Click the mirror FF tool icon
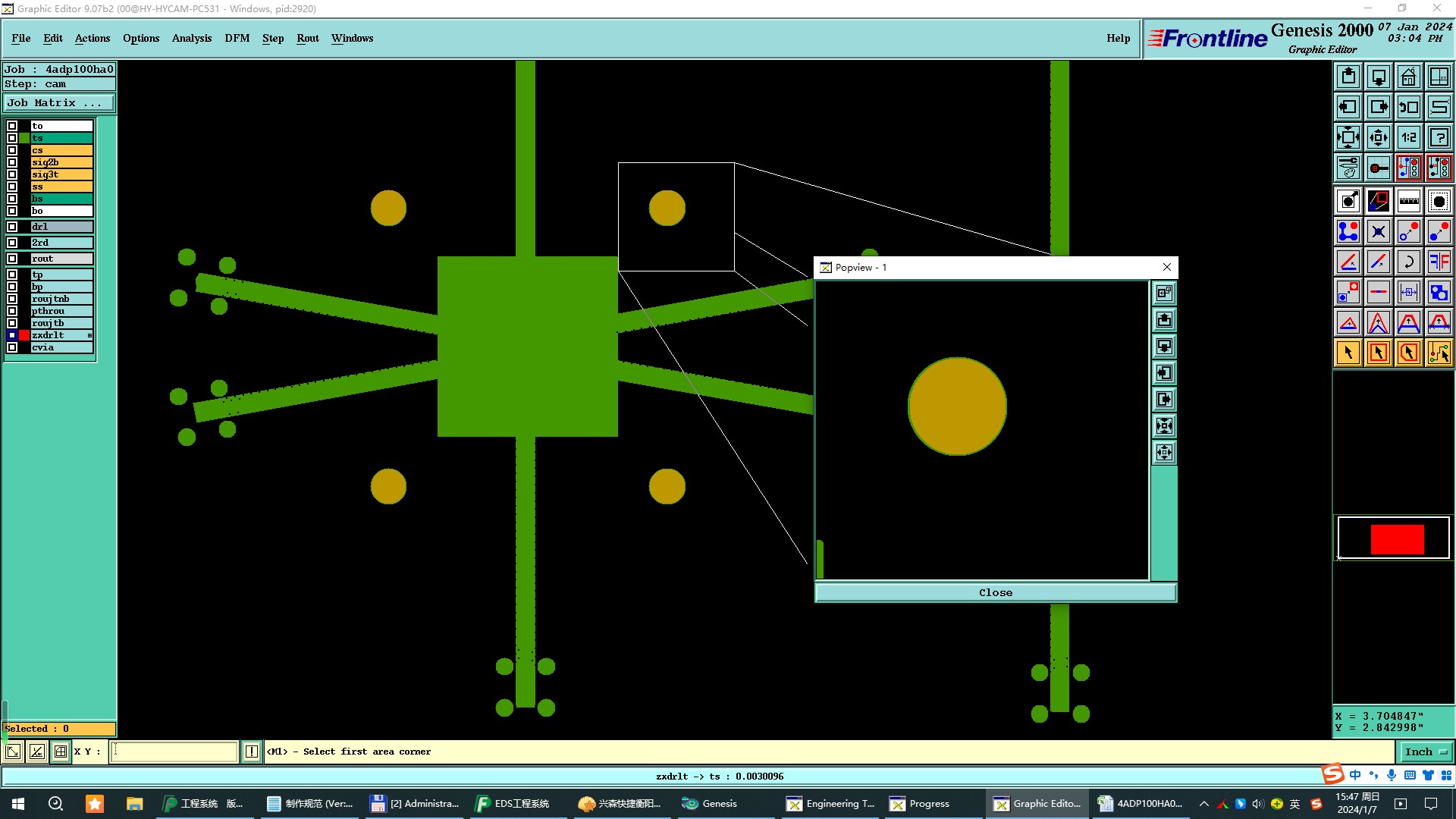 pyautogui.click(x=1439, y=262)
